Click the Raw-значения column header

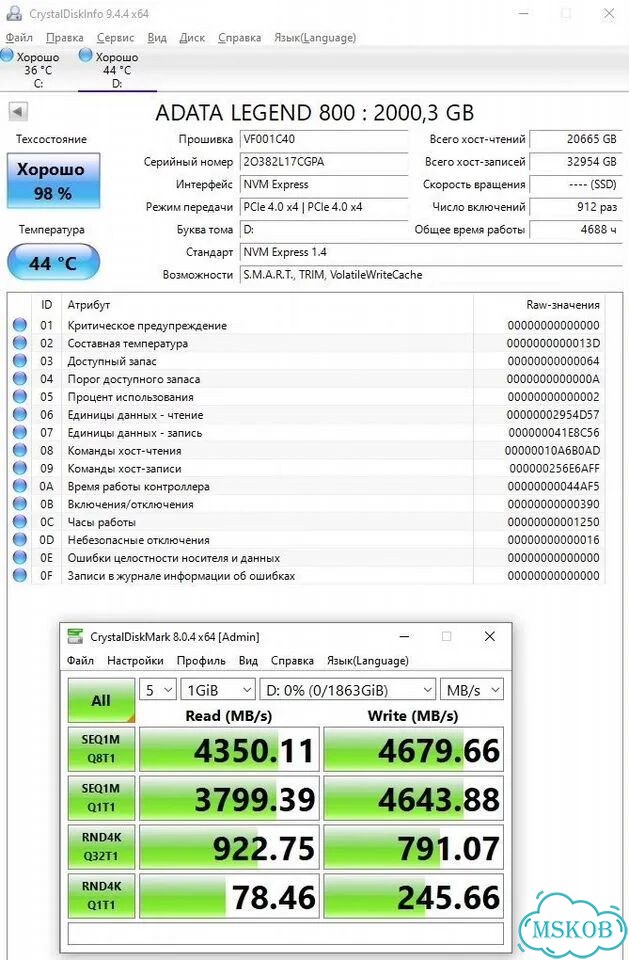pyautogui.click(x=563, y=304)
